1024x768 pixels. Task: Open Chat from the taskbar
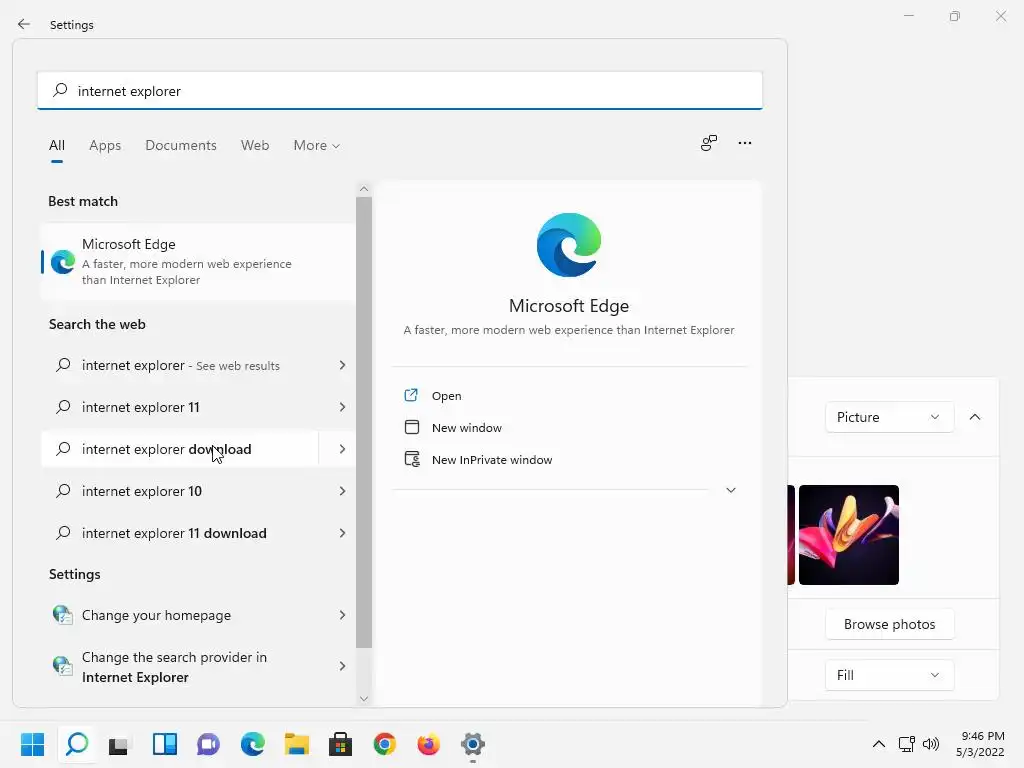coord(208,744)
